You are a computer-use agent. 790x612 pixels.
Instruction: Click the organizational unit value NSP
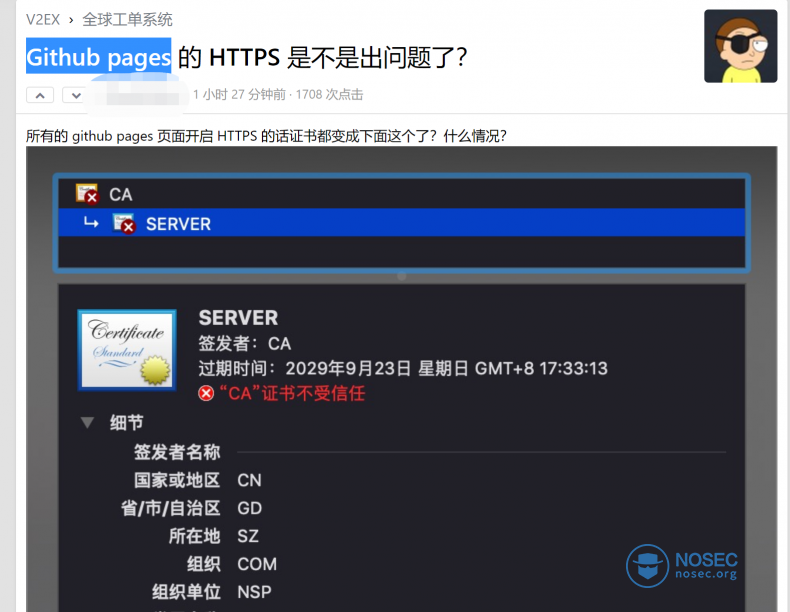pyautogui.click(x=254, y=592)
